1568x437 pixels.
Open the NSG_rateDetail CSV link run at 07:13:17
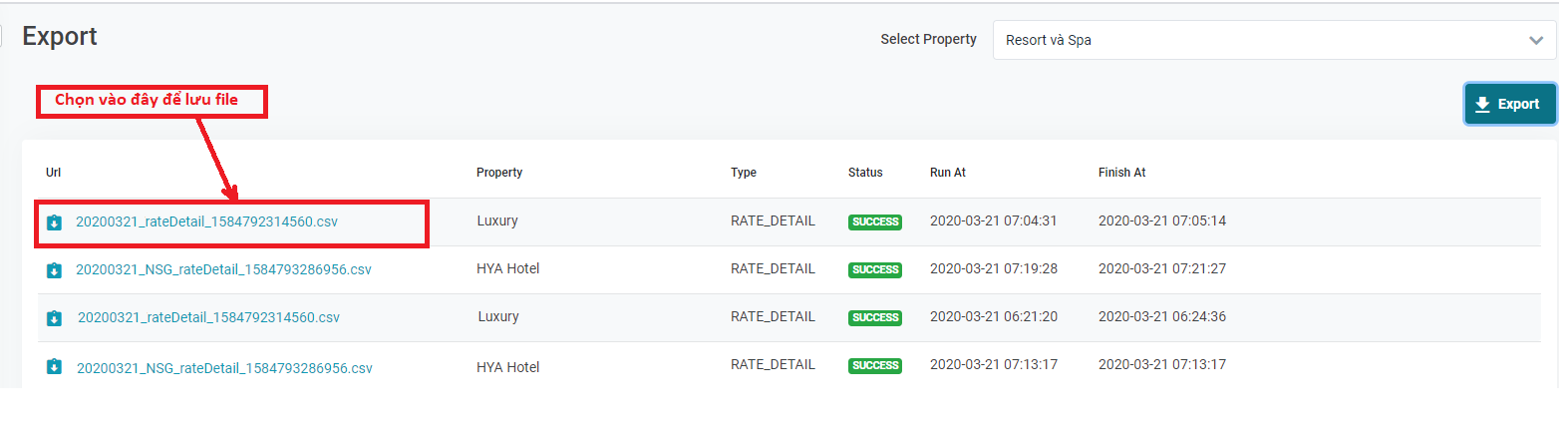pyautogui.click(x=224, y=368)
